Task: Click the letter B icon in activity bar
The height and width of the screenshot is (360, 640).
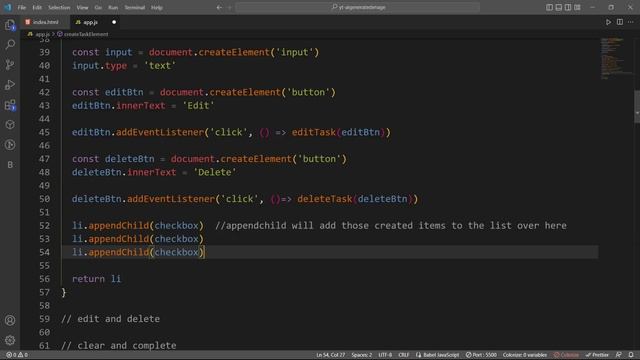Action: point(10,165)
